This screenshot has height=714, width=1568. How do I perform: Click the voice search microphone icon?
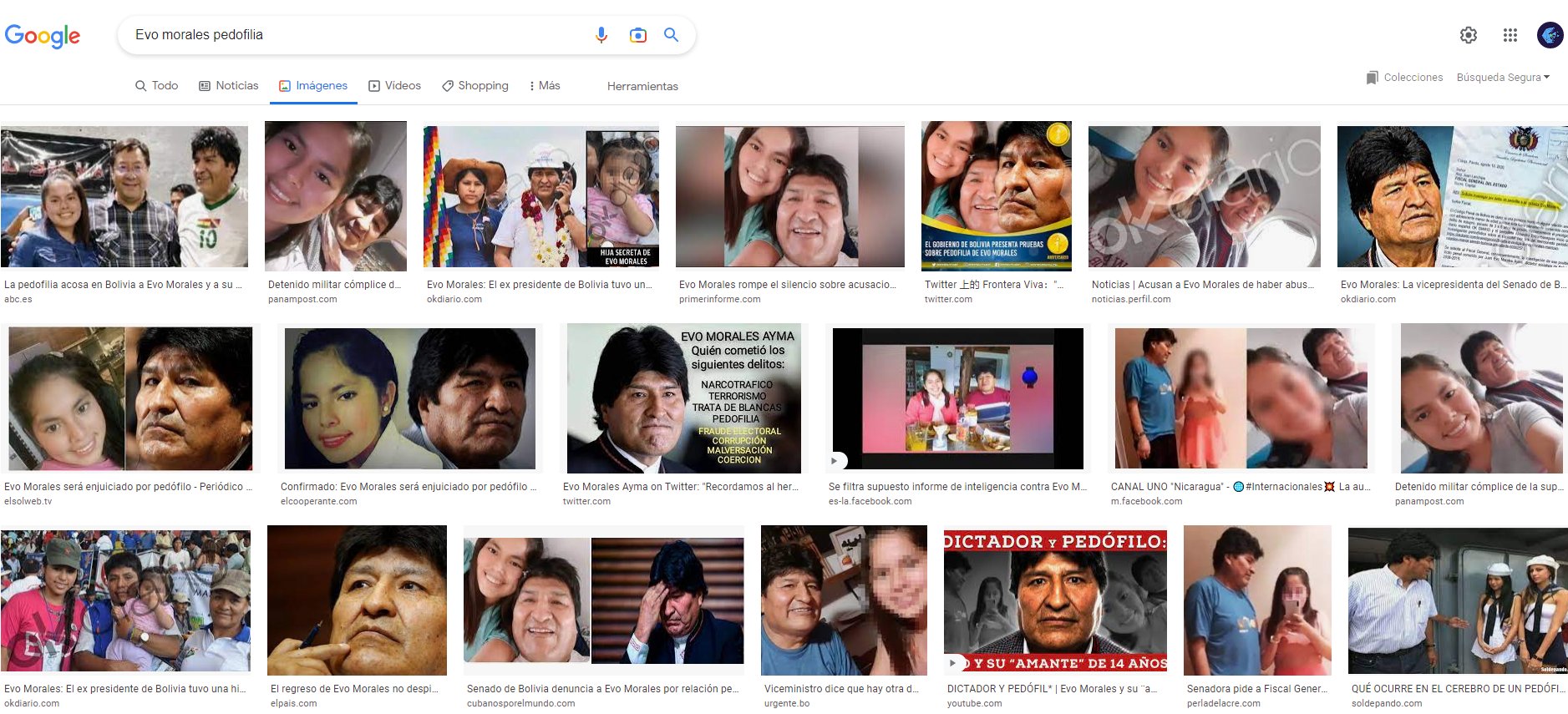601,35
